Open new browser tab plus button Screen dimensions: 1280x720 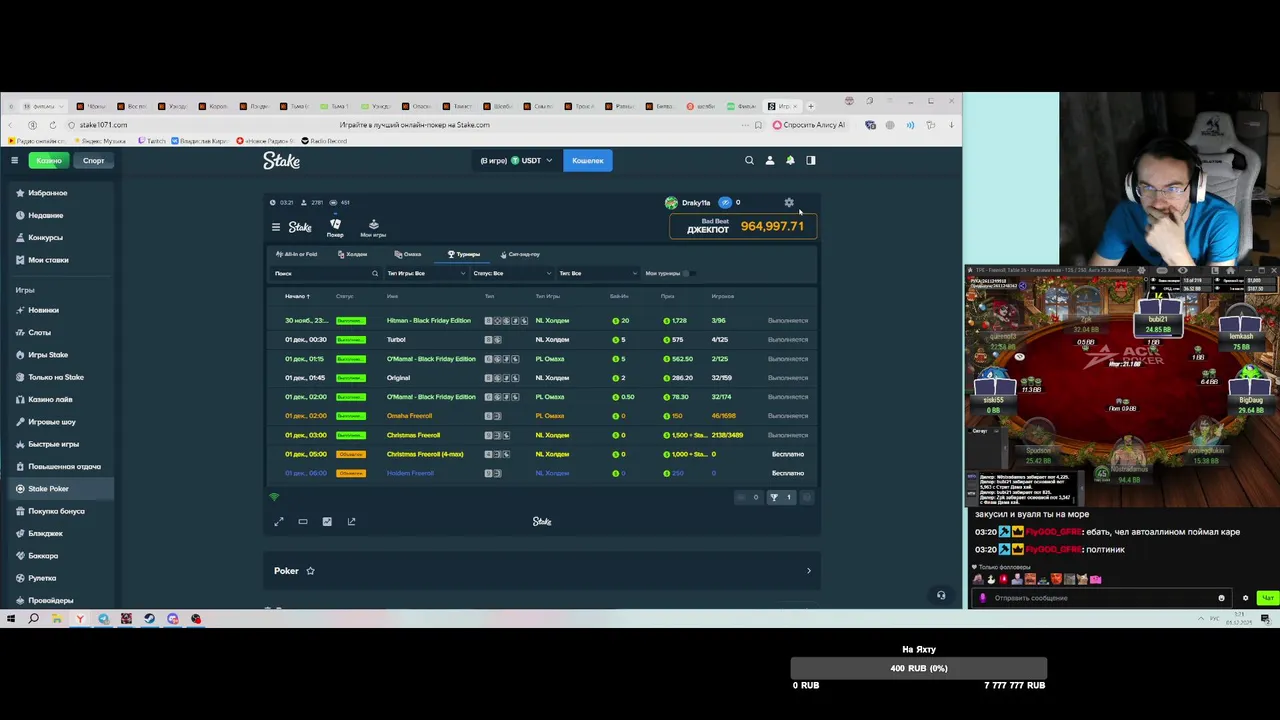coord(811,106)
